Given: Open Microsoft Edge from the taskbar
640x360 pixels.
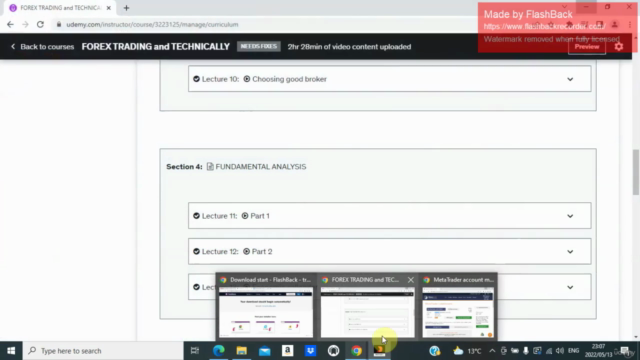Looking at the screenshot, I should coord(218,351).
